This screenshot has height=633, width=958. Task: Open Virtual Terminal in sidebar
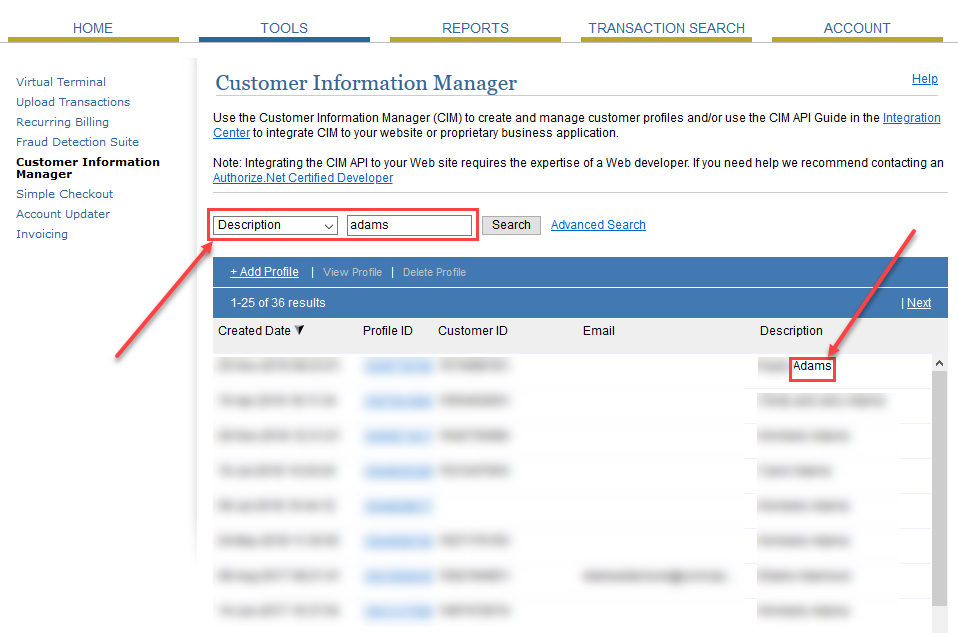(61, 82)
